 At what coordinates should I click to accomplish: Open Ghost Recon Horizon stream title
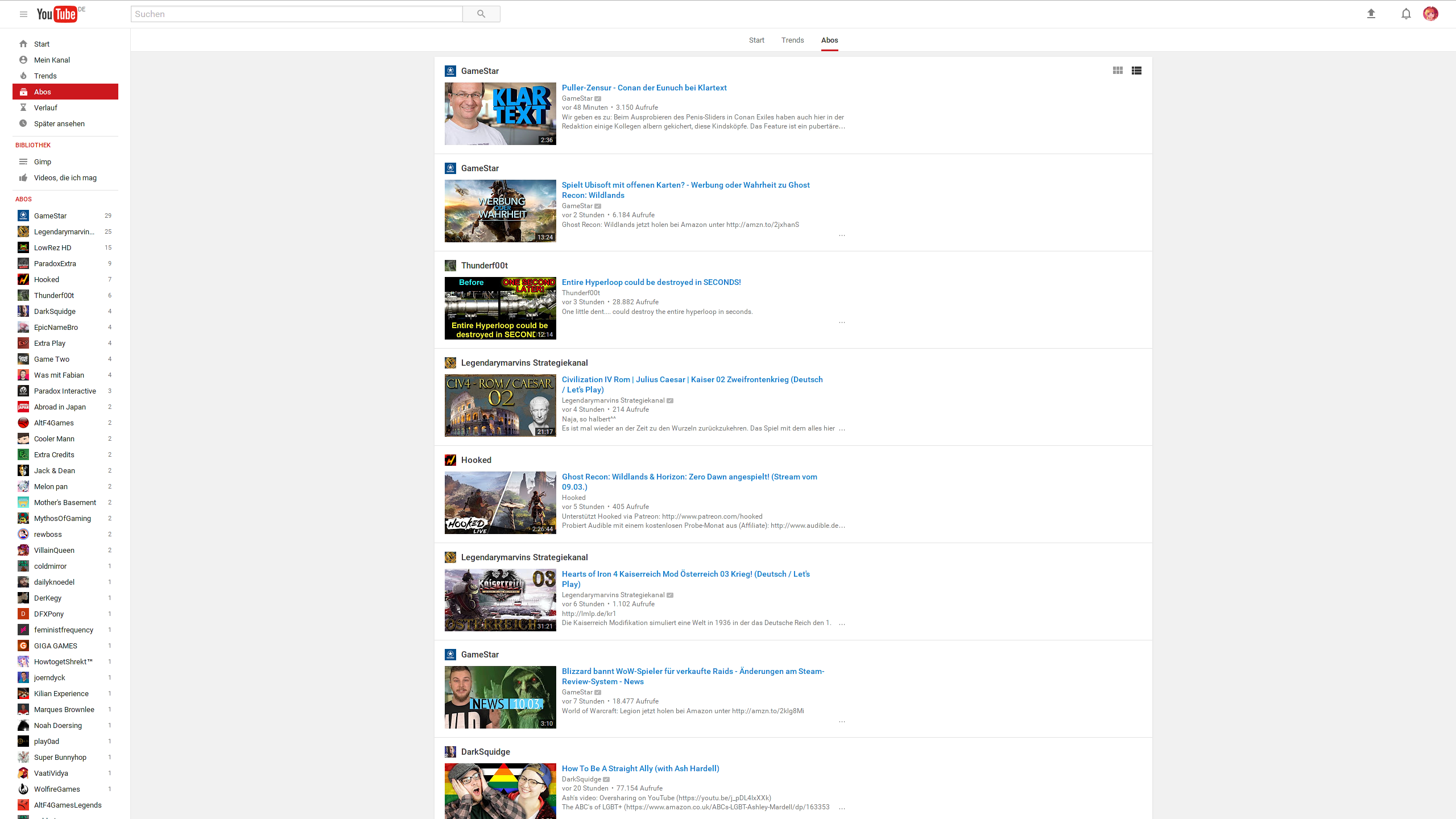coord(689,482)
